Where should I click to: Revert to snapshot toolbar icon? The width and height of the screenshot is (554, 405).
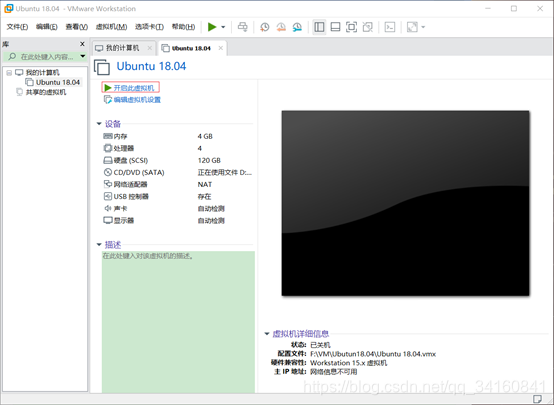281,27
